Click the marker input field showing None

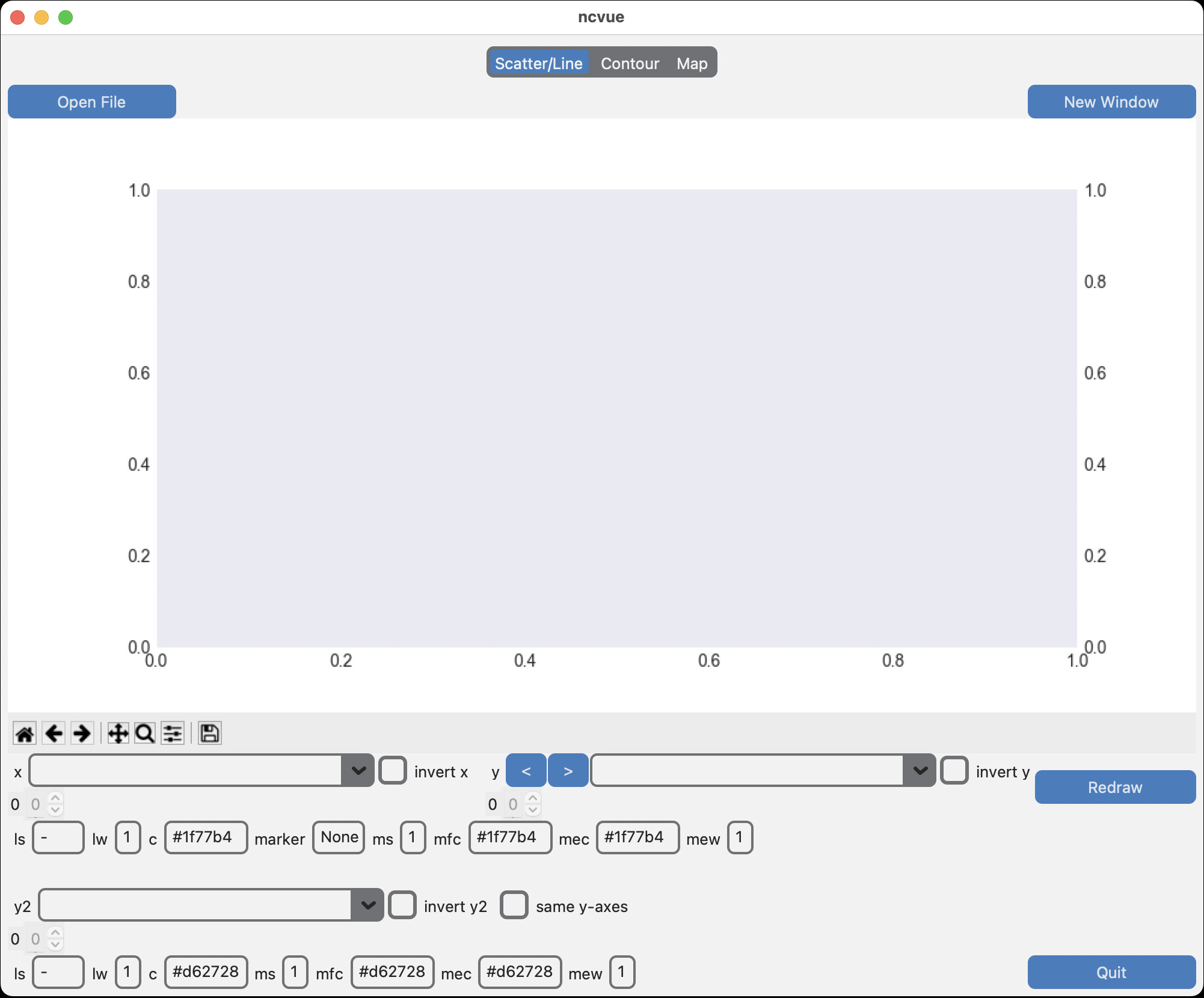point(339,837)
